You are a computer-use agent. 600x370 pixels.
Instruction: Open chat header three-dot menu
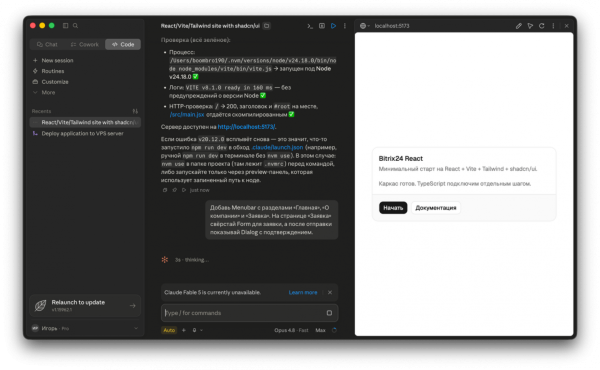tap(345, 26)
